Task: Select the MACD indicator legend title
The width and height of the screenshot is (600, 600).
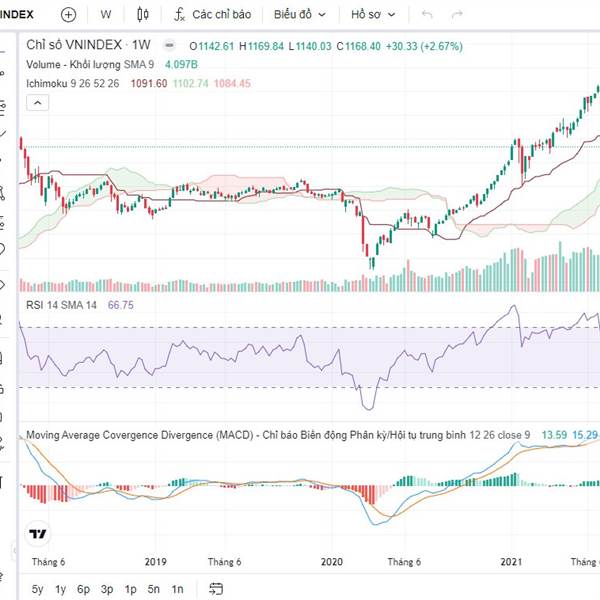Action: [278, 435]
